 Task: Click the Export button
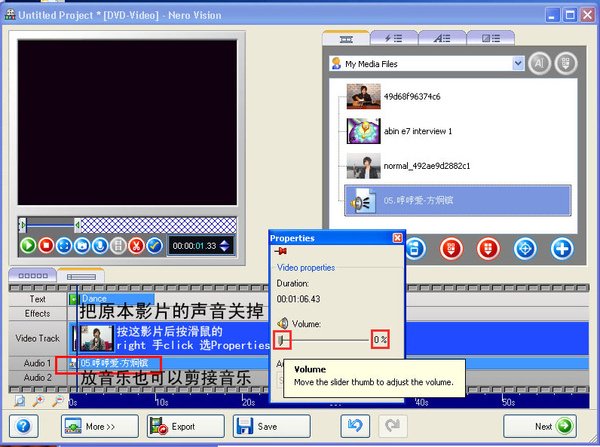coord(186,426)
